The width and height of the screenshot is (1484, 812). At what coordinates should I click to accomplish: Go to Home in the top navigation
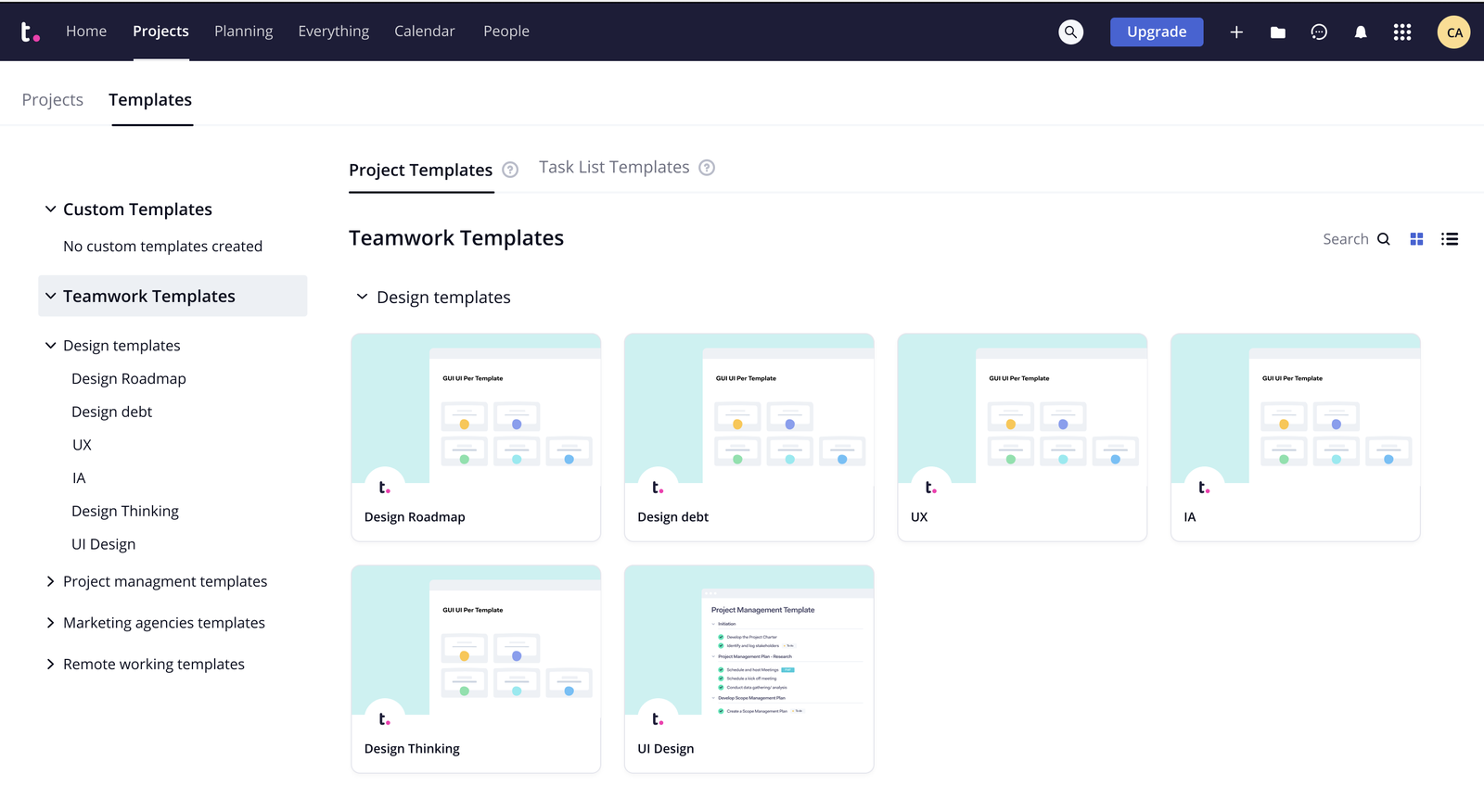(x=86, y=32)
